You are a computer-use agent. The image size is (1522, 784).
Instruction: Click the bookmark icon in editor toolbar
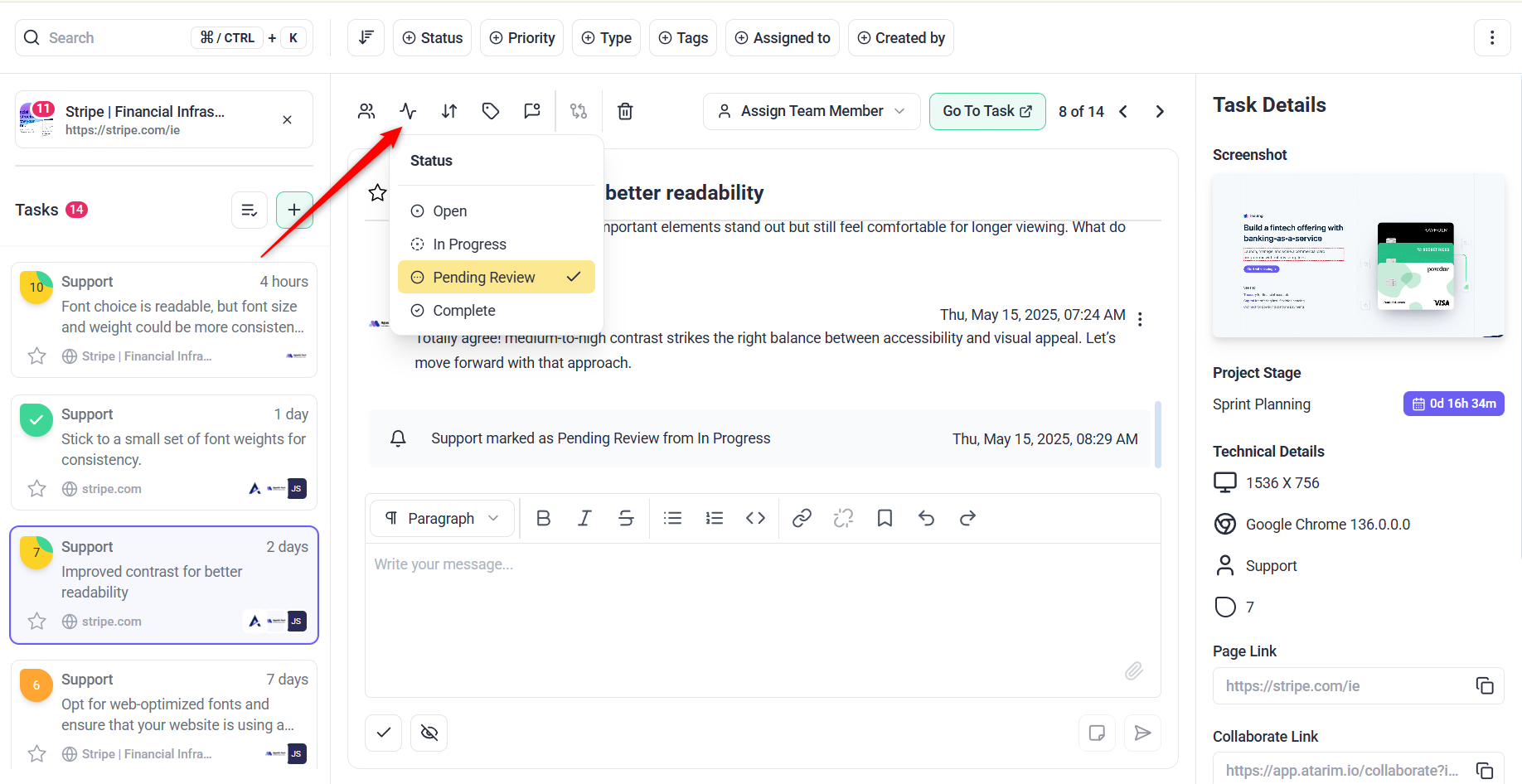pos(885,519)
